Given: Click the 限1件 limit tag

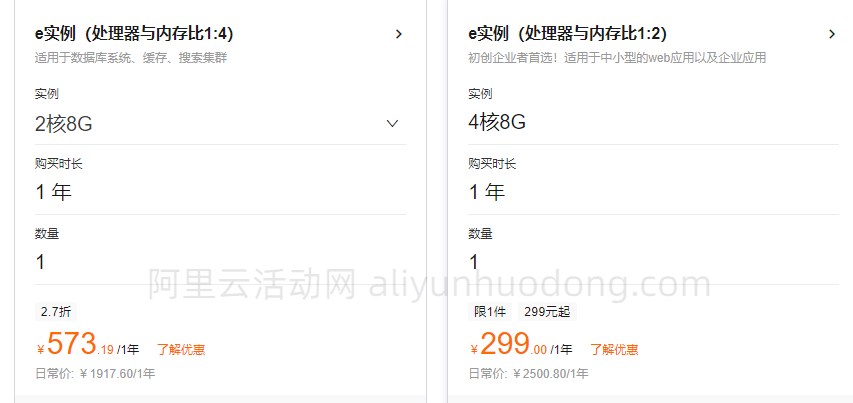Looking at the screenshot, I should pyautogui.click(x=490, y=312).
